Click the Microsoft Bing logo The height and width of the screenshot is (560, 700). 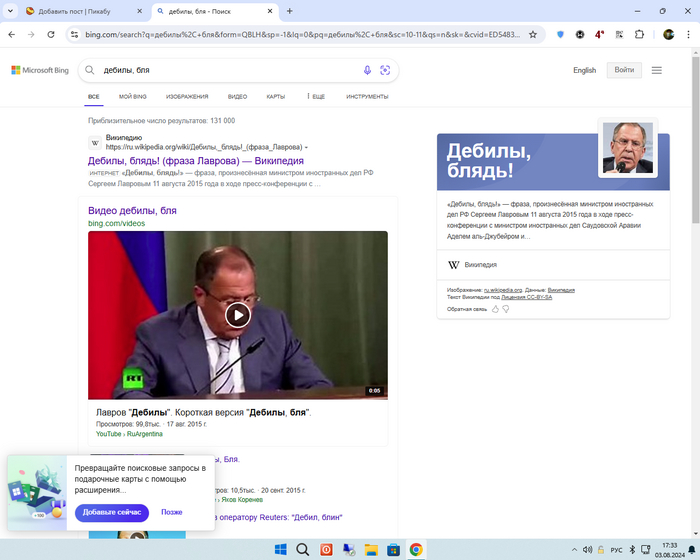pos(40,70)
